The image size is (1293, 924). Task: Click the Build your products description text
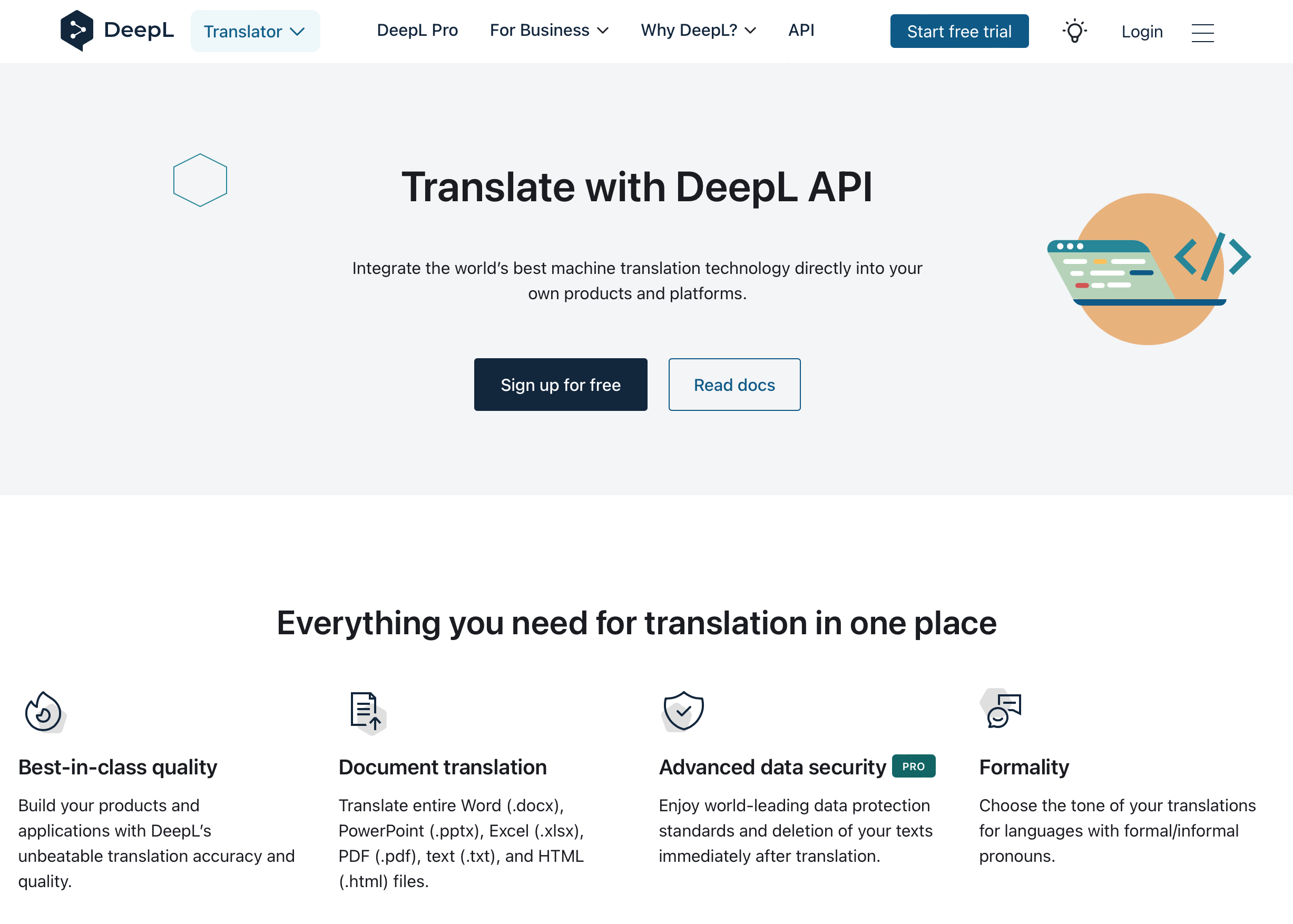(x=156, y=843)
